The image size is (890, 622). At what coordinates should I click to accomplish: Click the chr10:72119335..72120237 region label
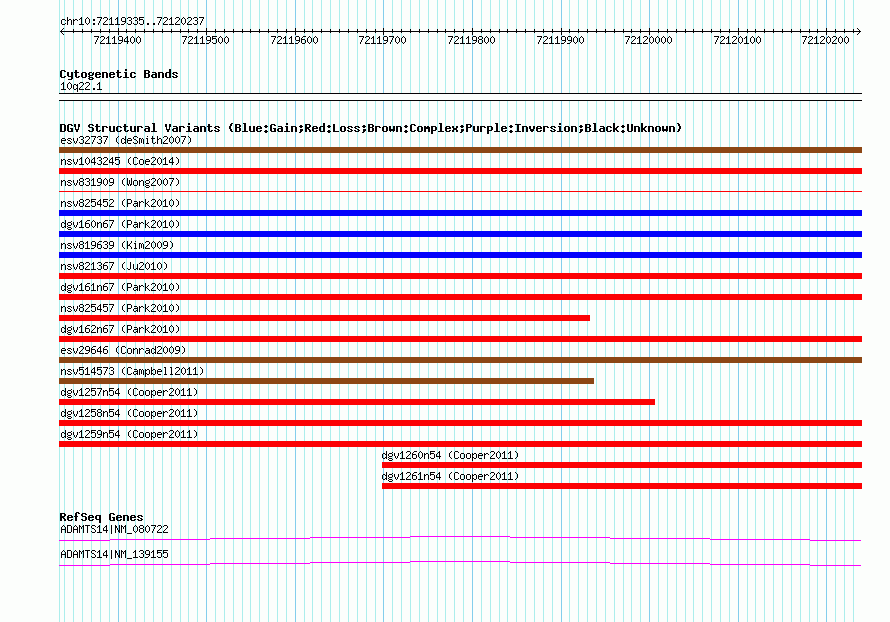tap(132, 21)
